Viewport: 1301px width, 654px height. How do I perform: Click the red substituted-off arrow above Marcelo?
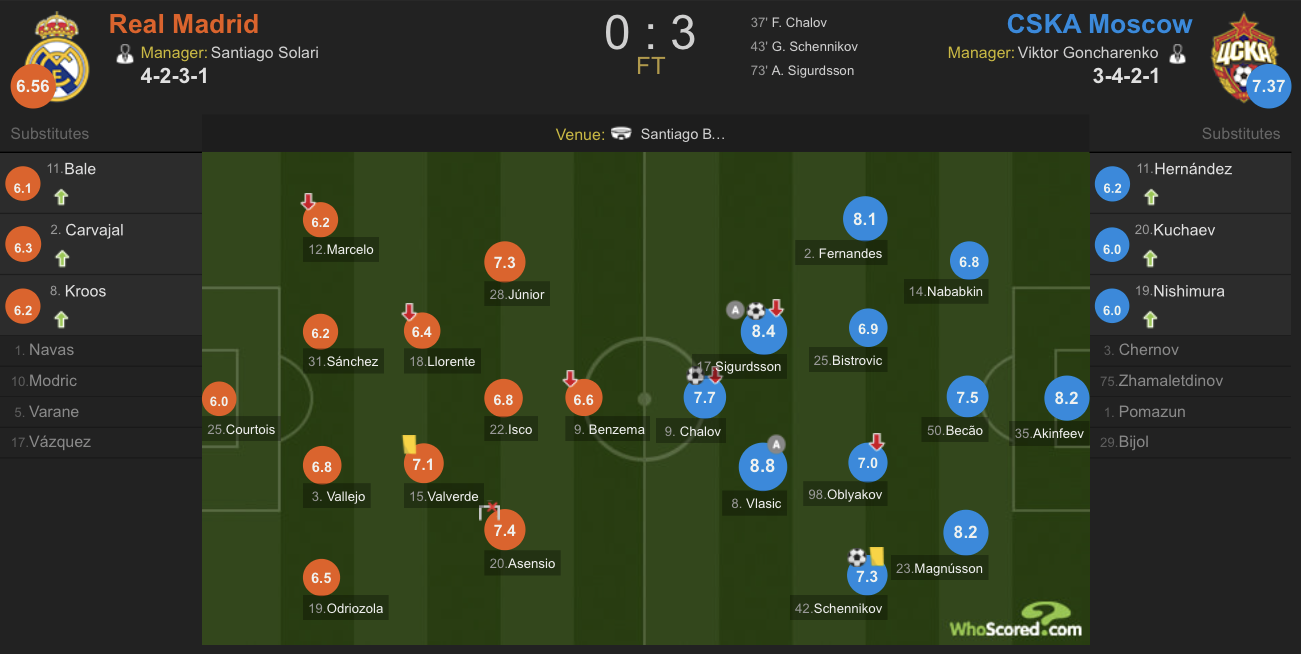[308, 203]
